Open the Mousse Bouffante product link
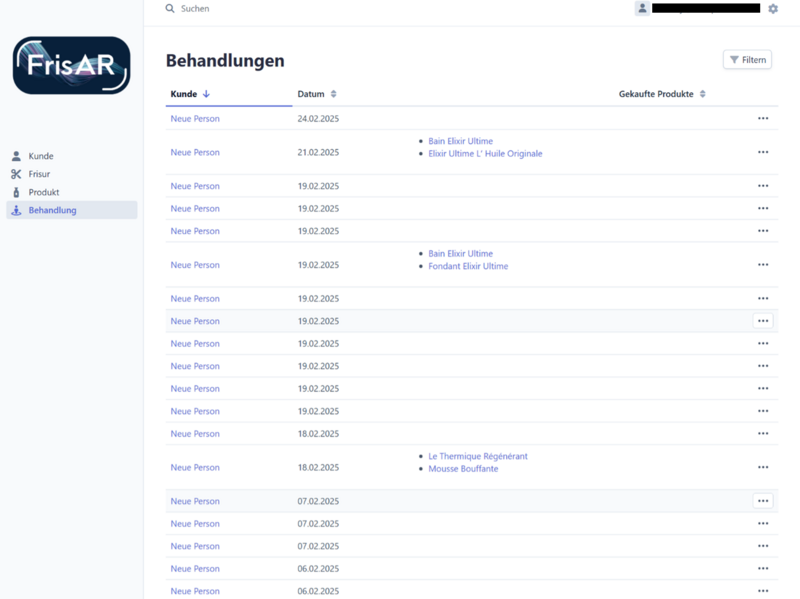The height and width of the screenshot is (599, 800). click(x=463, y=469)
